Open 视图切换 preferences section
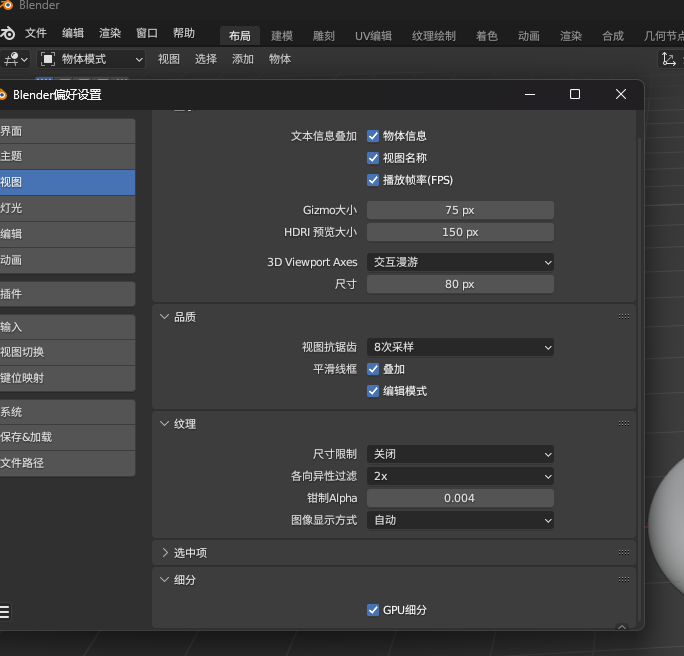Viewport: 684px width, 656px height. [x=67, y=352]
